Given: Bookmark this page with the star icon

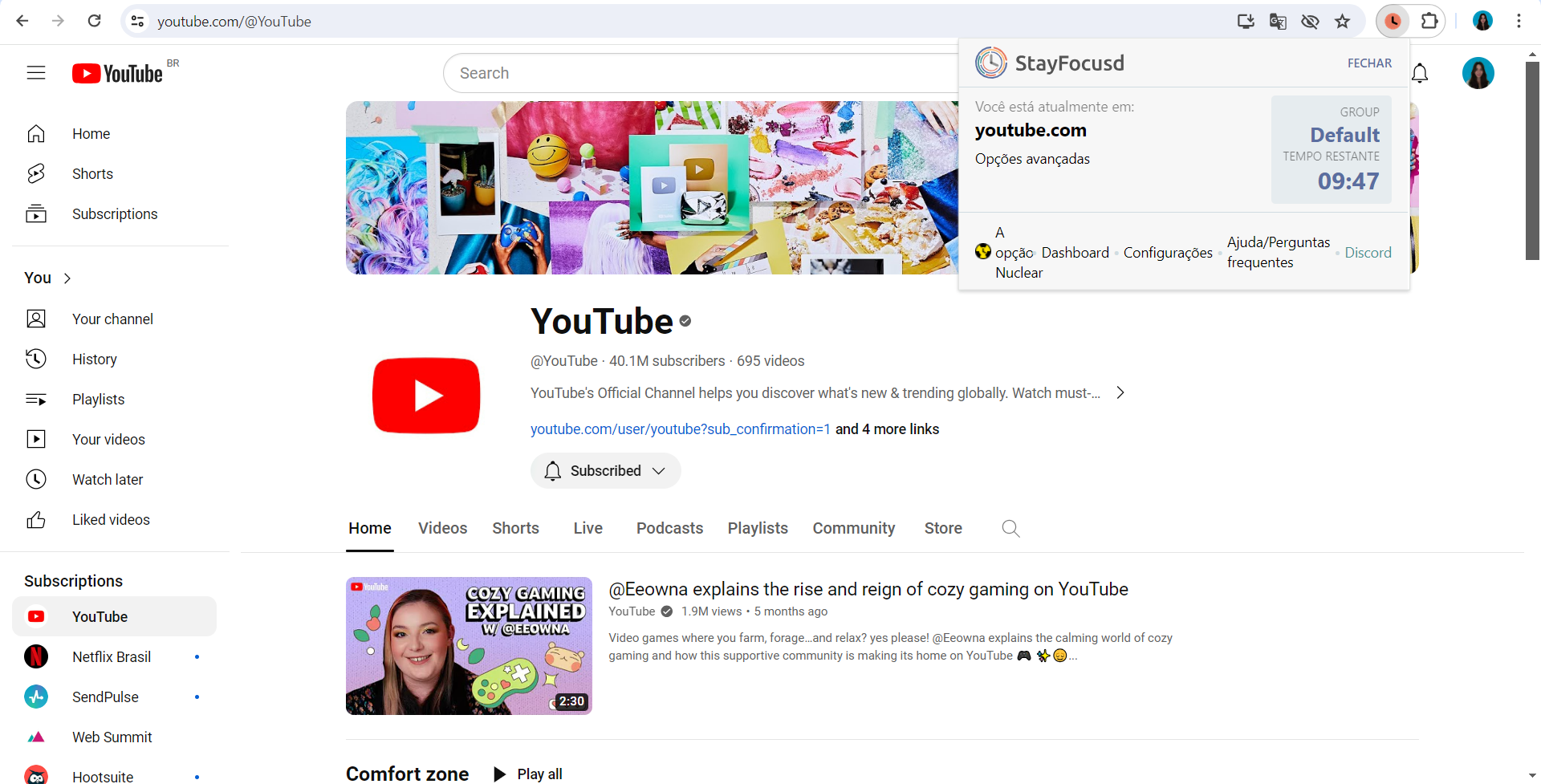Looking at the screenshot, I should coord(1342,21).
